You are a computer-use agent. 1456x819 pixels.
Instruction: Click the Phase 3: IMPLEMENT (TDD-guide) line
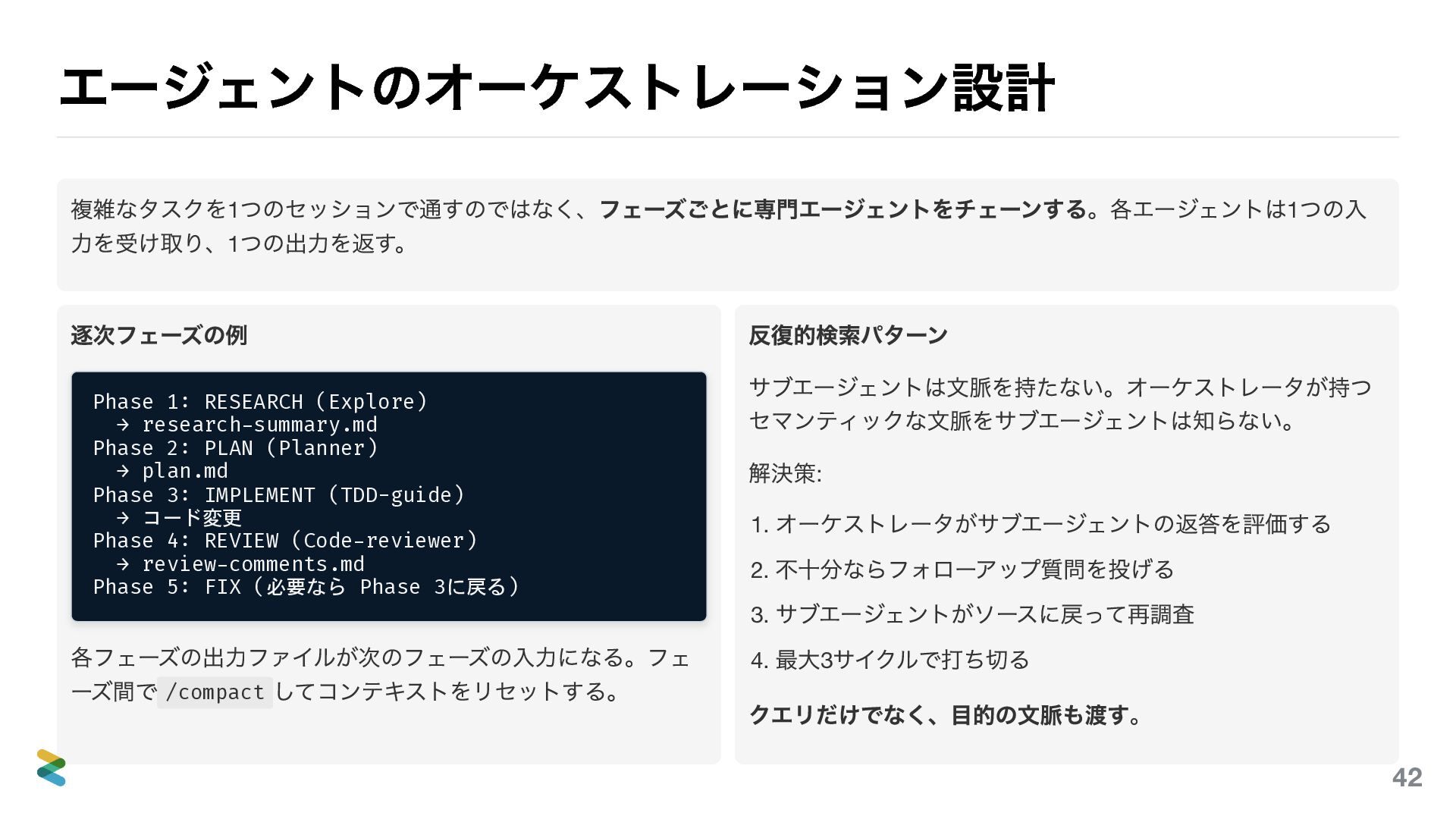(278, 495)
